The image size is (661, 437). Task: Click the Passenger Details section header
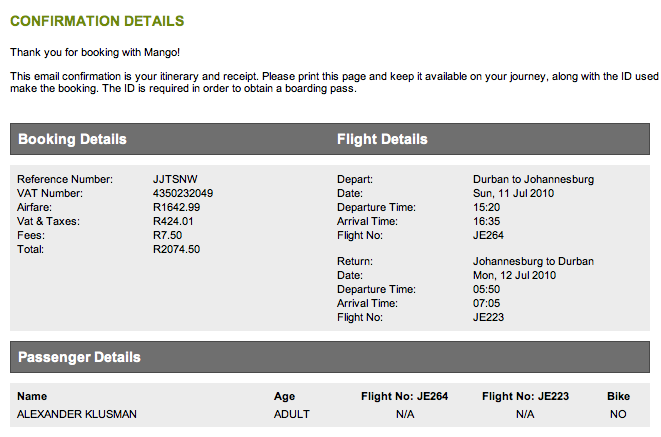(x=79, y=357)
